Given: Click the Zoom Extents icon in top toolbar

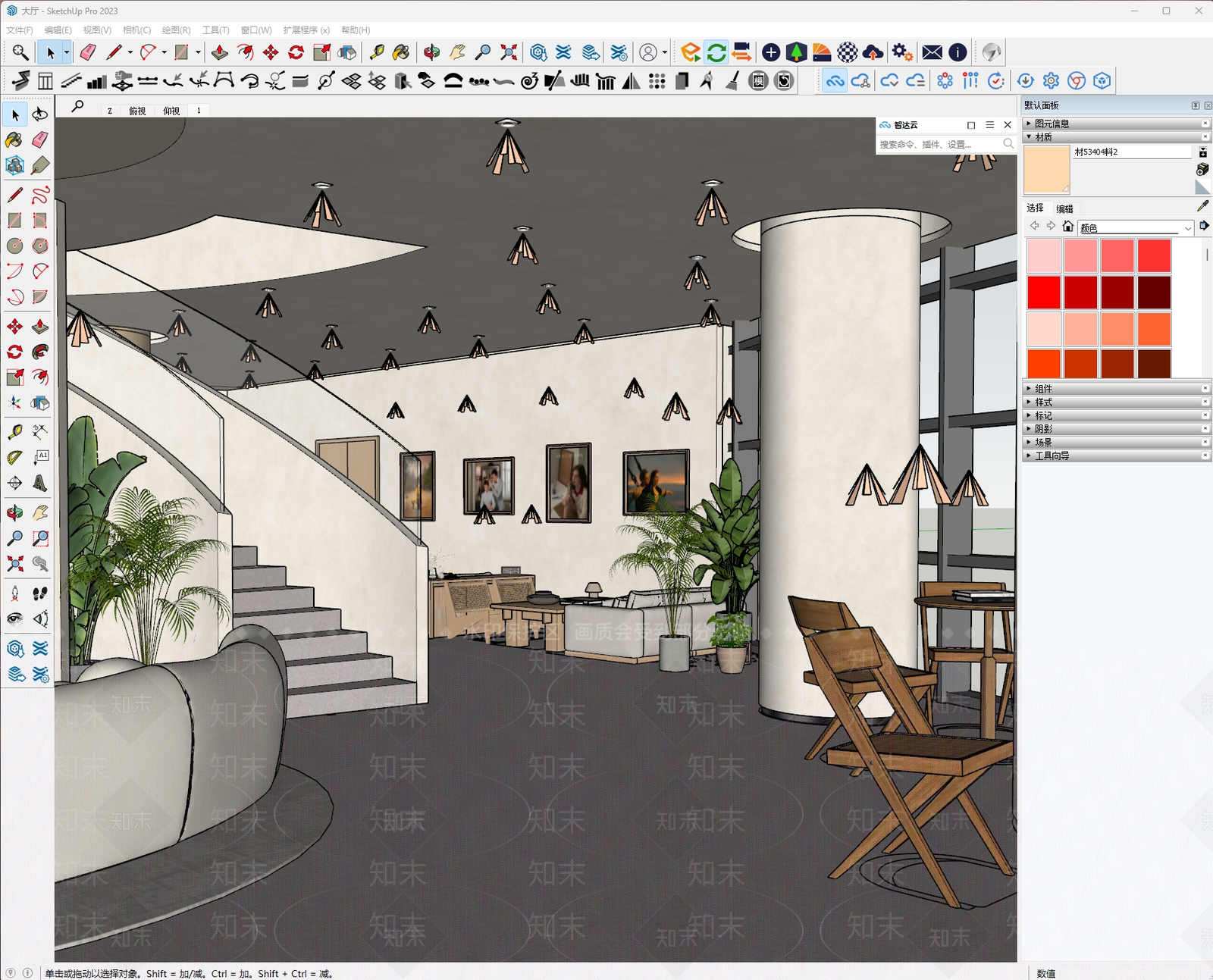Looking at the screenshot, I should 509,52.
